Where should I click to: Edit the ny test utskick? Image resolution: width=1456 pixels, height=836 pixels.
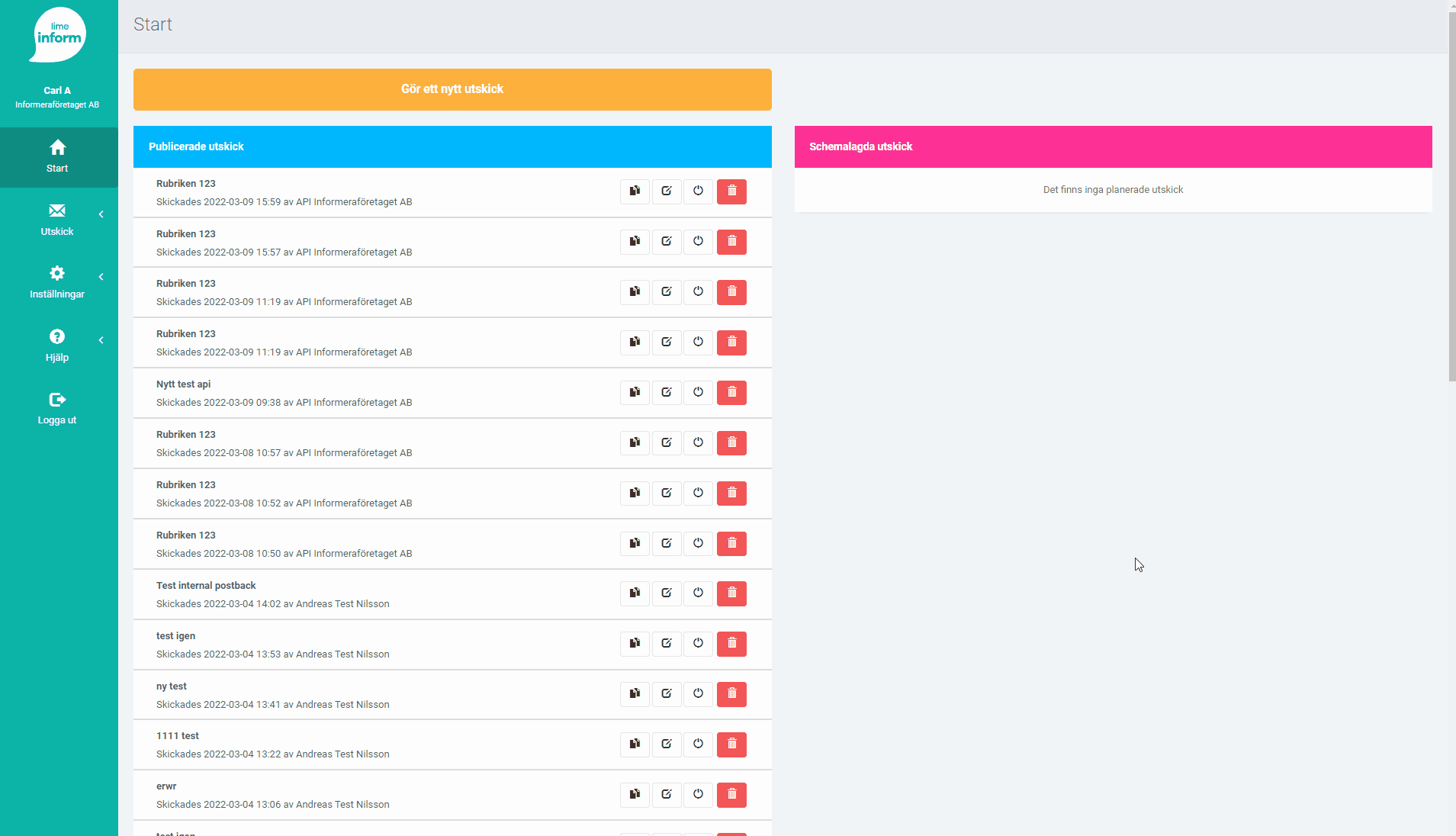coord(667,694)
